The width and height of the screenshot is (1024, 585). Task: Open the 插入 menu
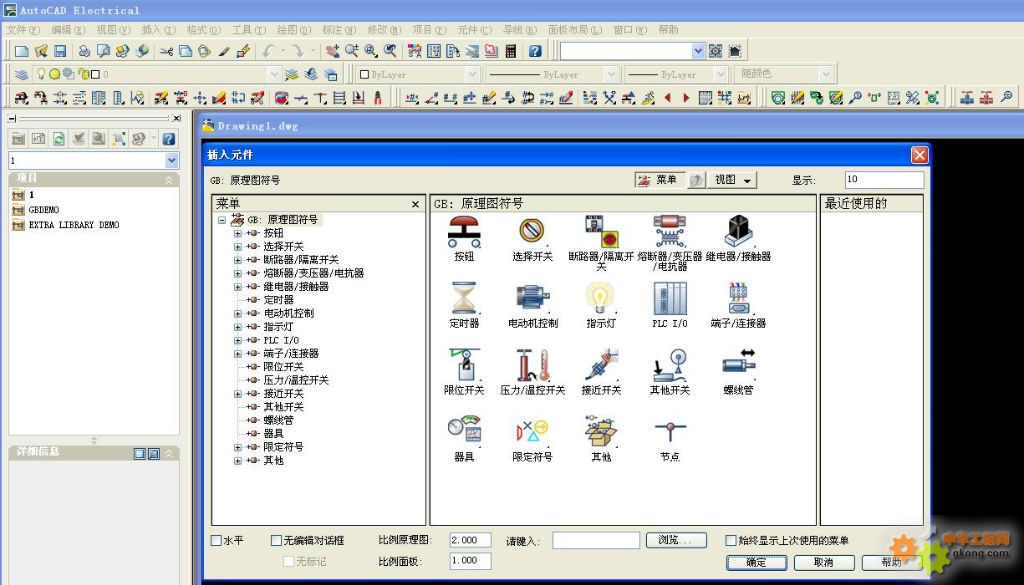tap(158, 30)
